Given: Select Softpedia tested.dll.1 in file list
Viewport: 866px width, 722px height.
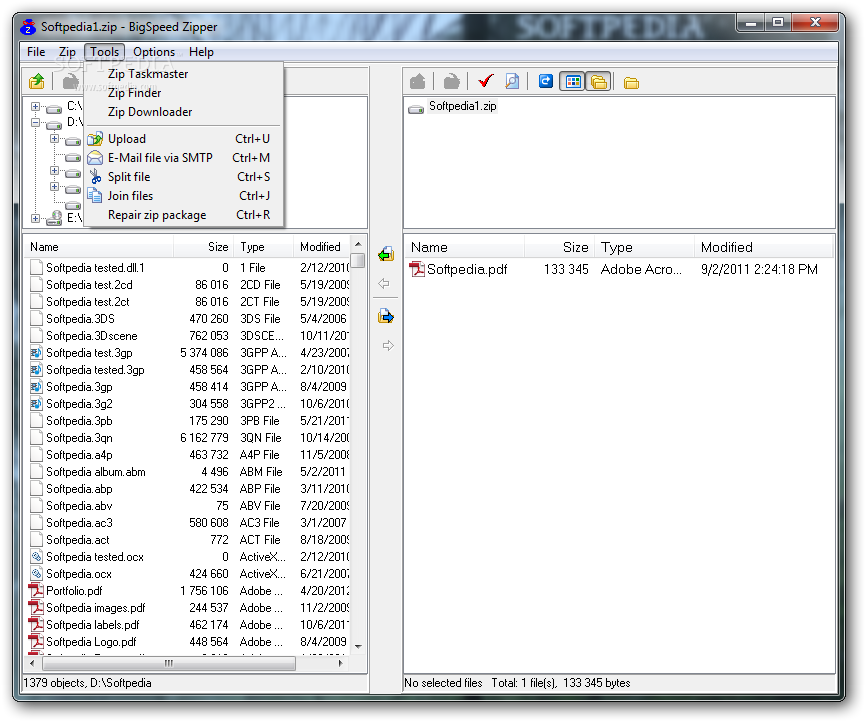Looking at the screenshot, I should click(x=188, y=268).
